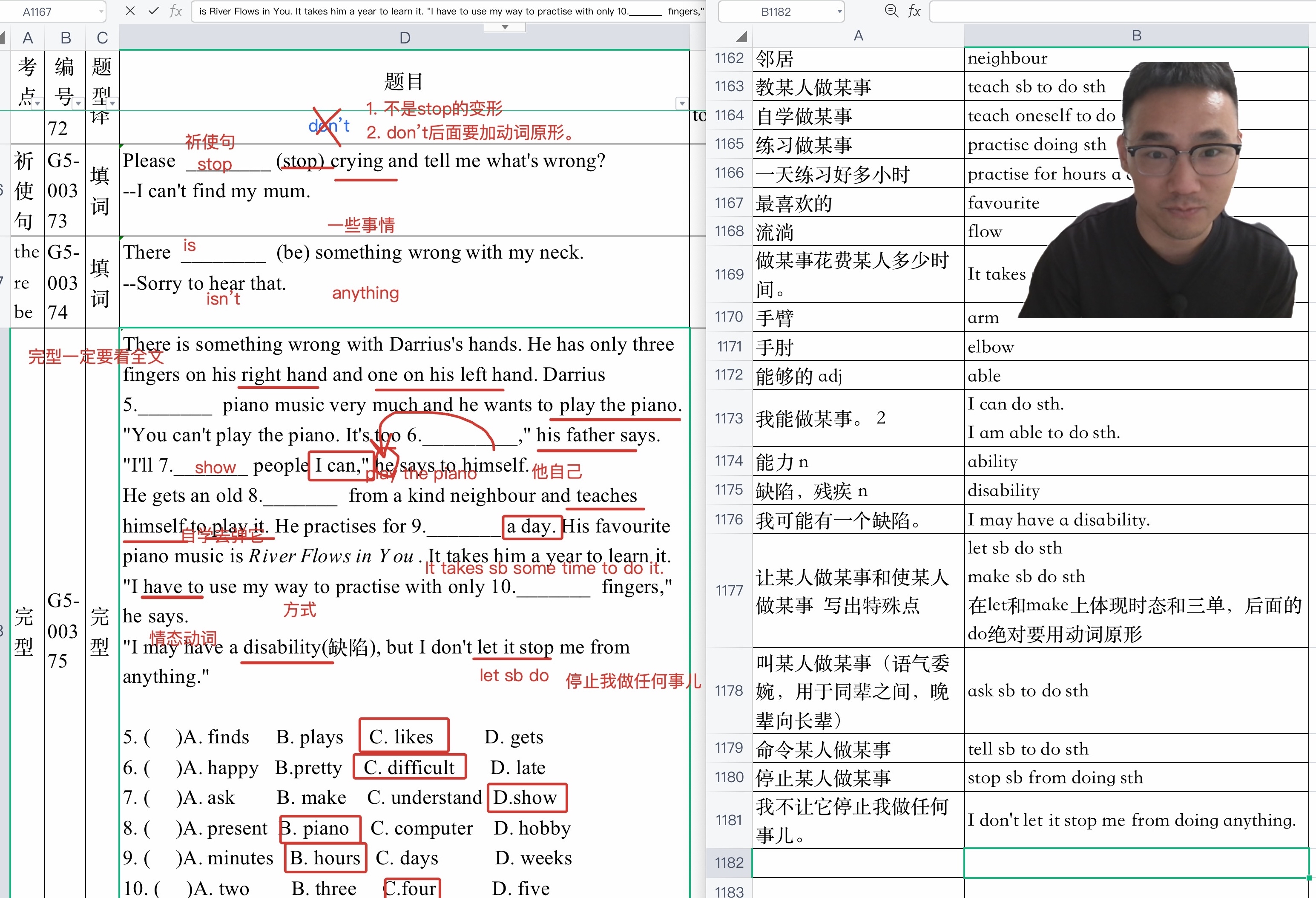Click the fill handle of selected cell B1182
Viewport: 1316px width, 898px height.
pyautogui.click(x=1309, y=878)
